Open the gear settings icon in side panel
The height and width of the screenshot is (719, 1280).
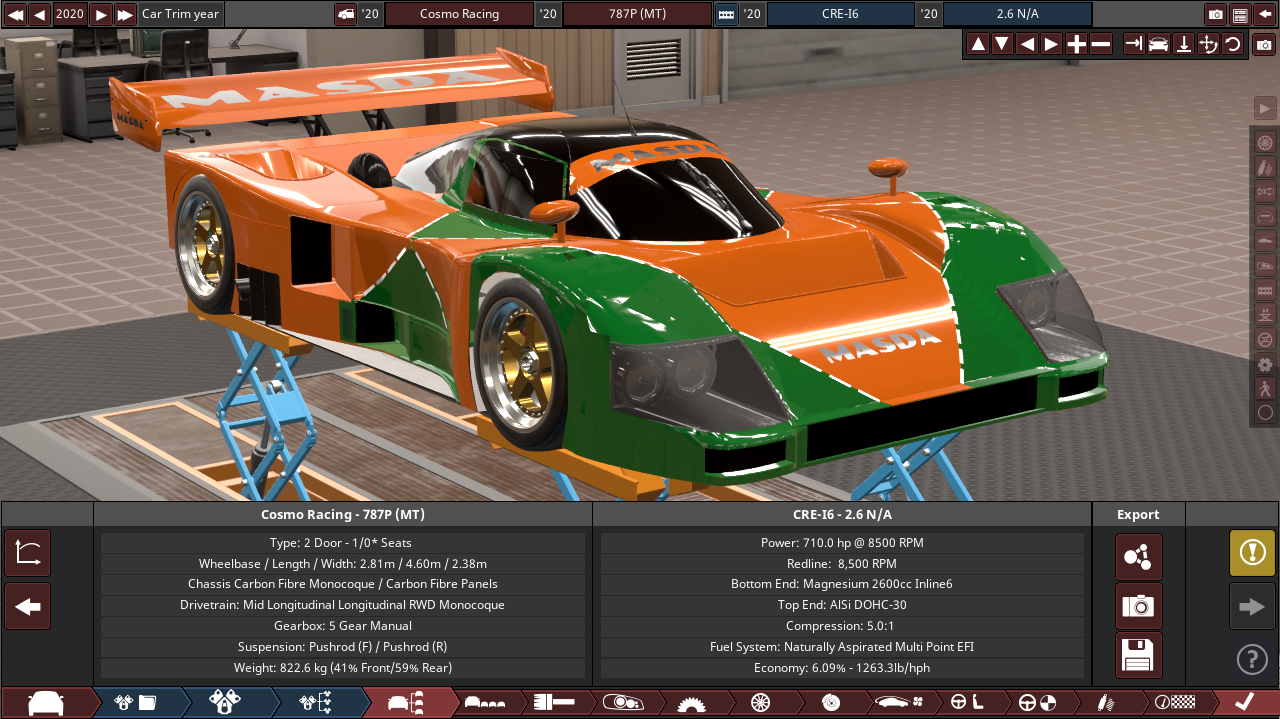pos(1265,364)
